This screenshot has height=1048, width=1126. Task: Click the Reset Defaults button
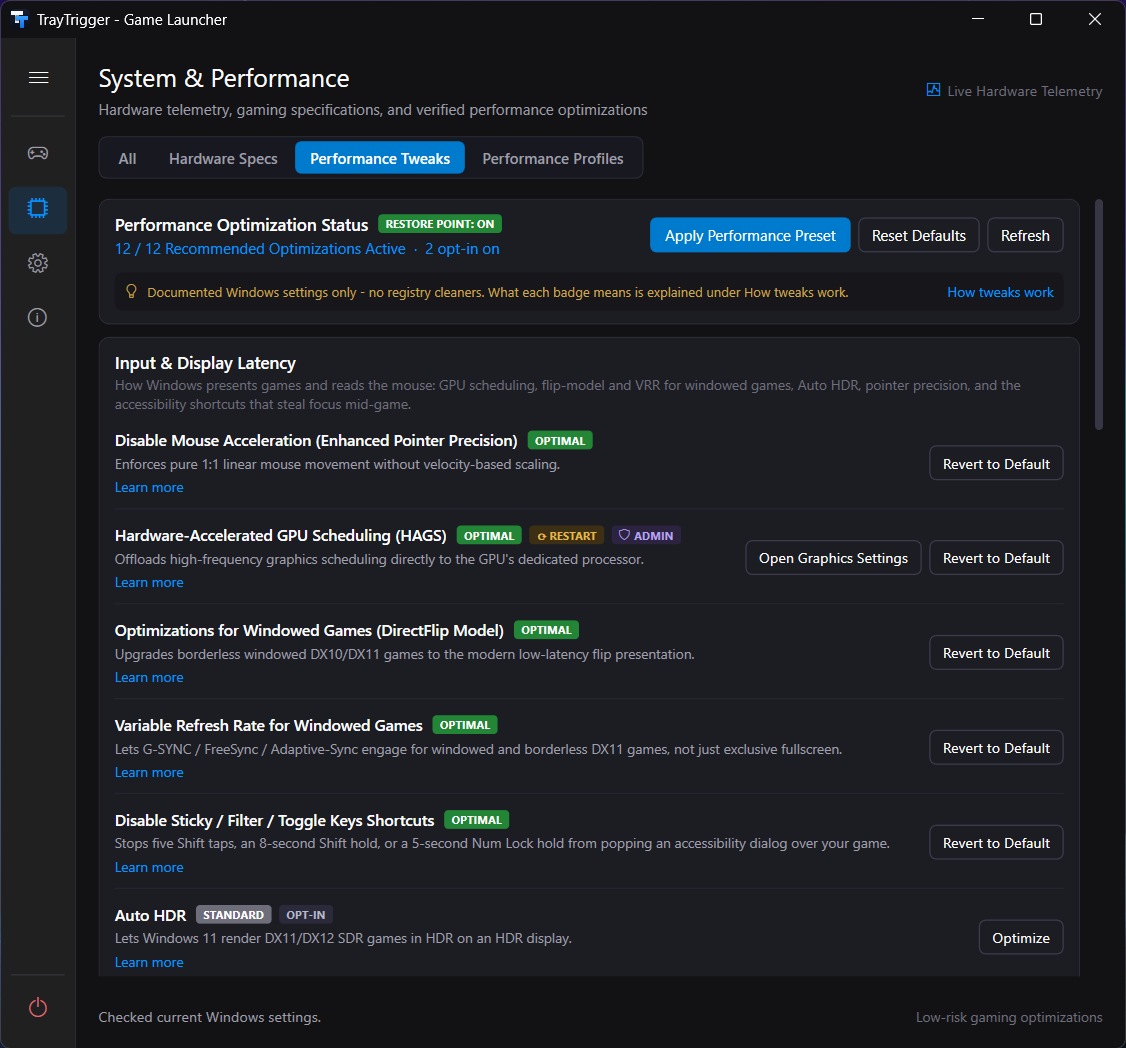[x=918, y=236]
